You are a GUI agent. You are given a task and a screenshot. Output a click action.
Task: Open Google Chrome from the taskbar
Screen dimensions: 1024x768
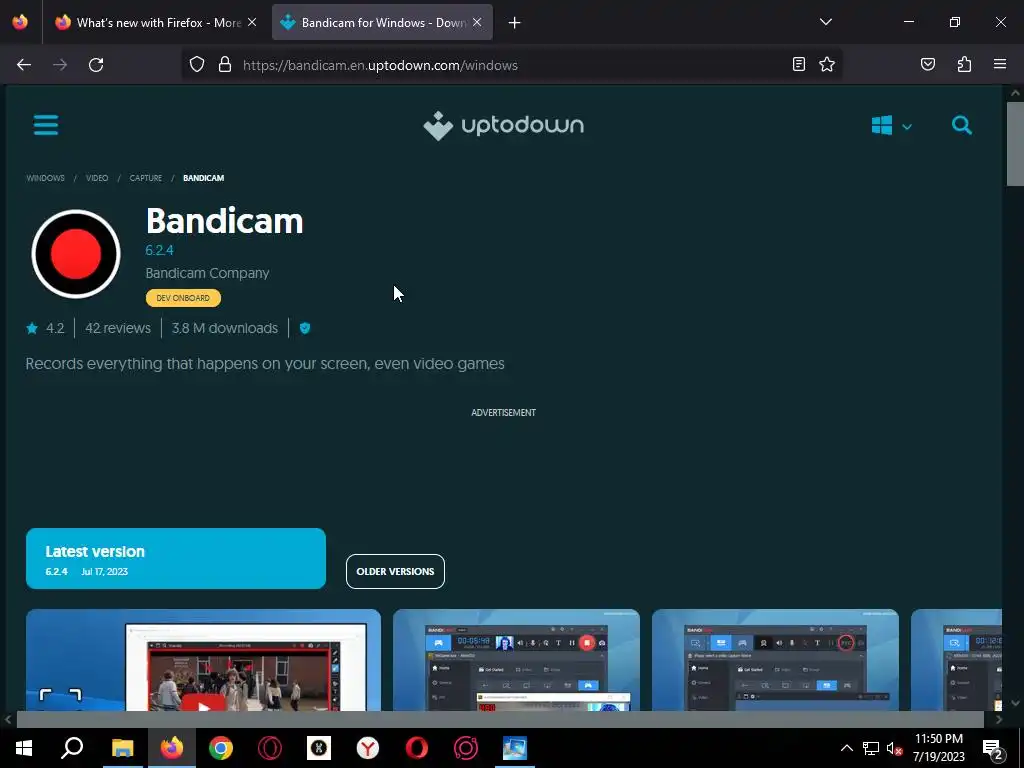(221, 748)
